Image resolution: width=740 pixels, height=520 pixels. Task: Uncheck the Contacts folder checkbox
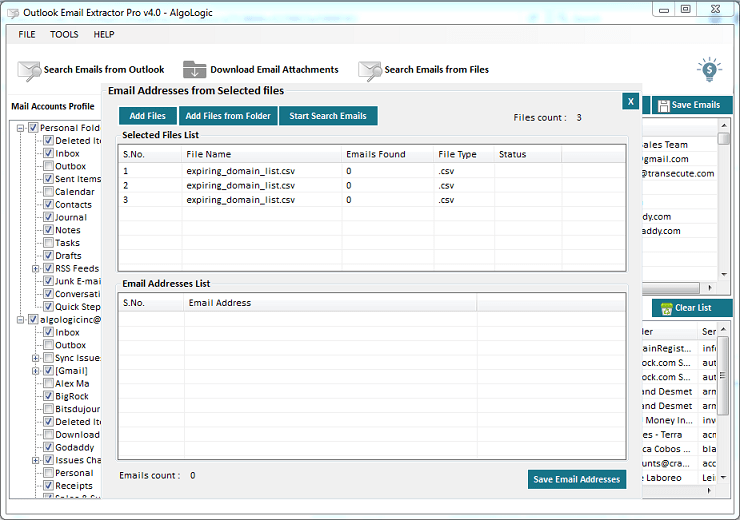(x=48, y=205)
